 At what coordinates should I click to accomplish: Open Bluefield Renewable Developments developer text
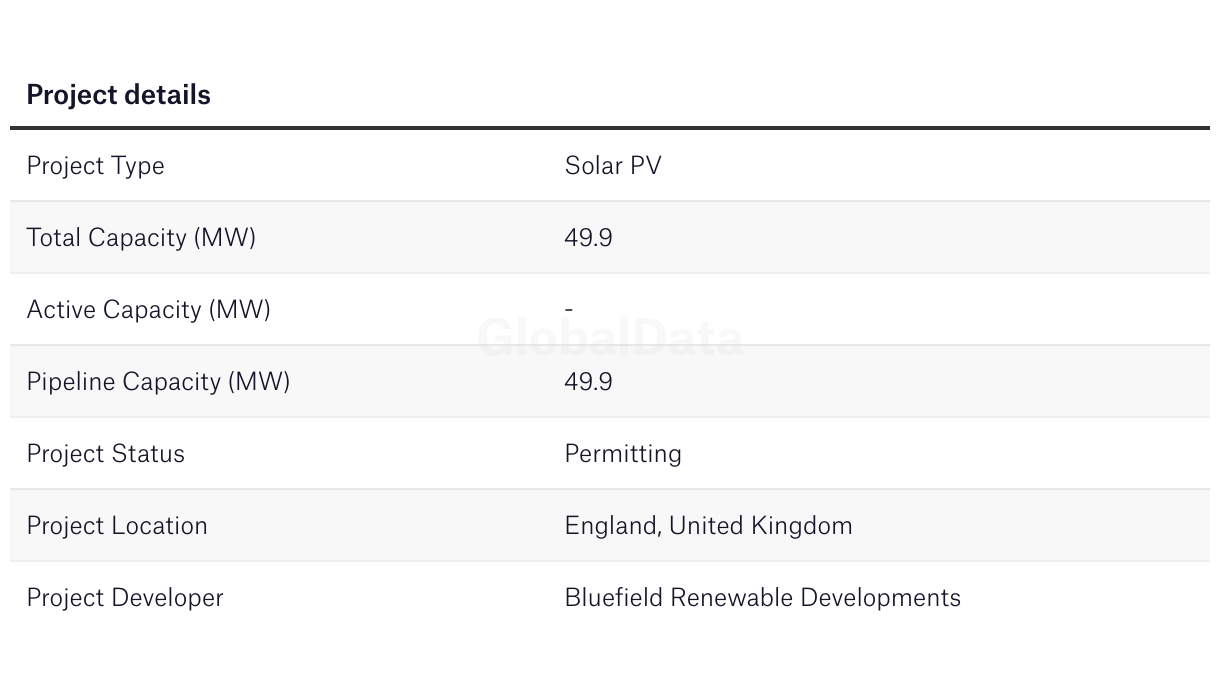point(763,598)
